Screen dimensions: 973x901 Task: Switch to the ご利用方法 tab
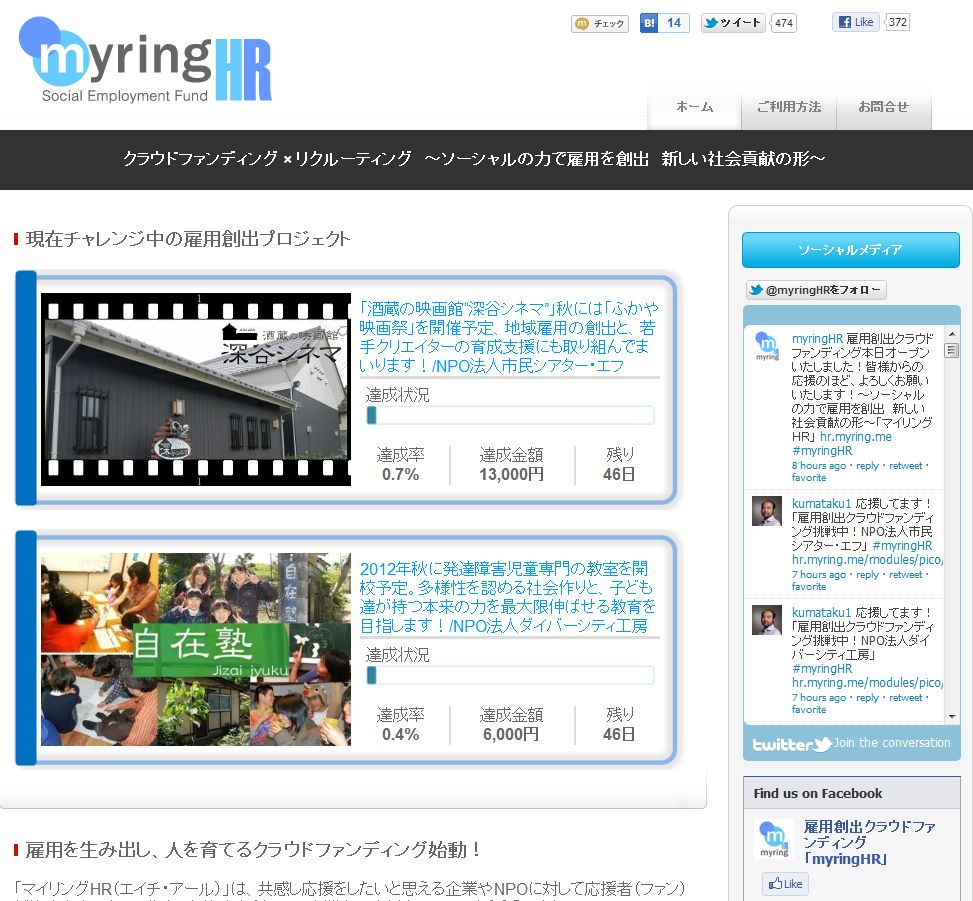[x=788, y=107]
